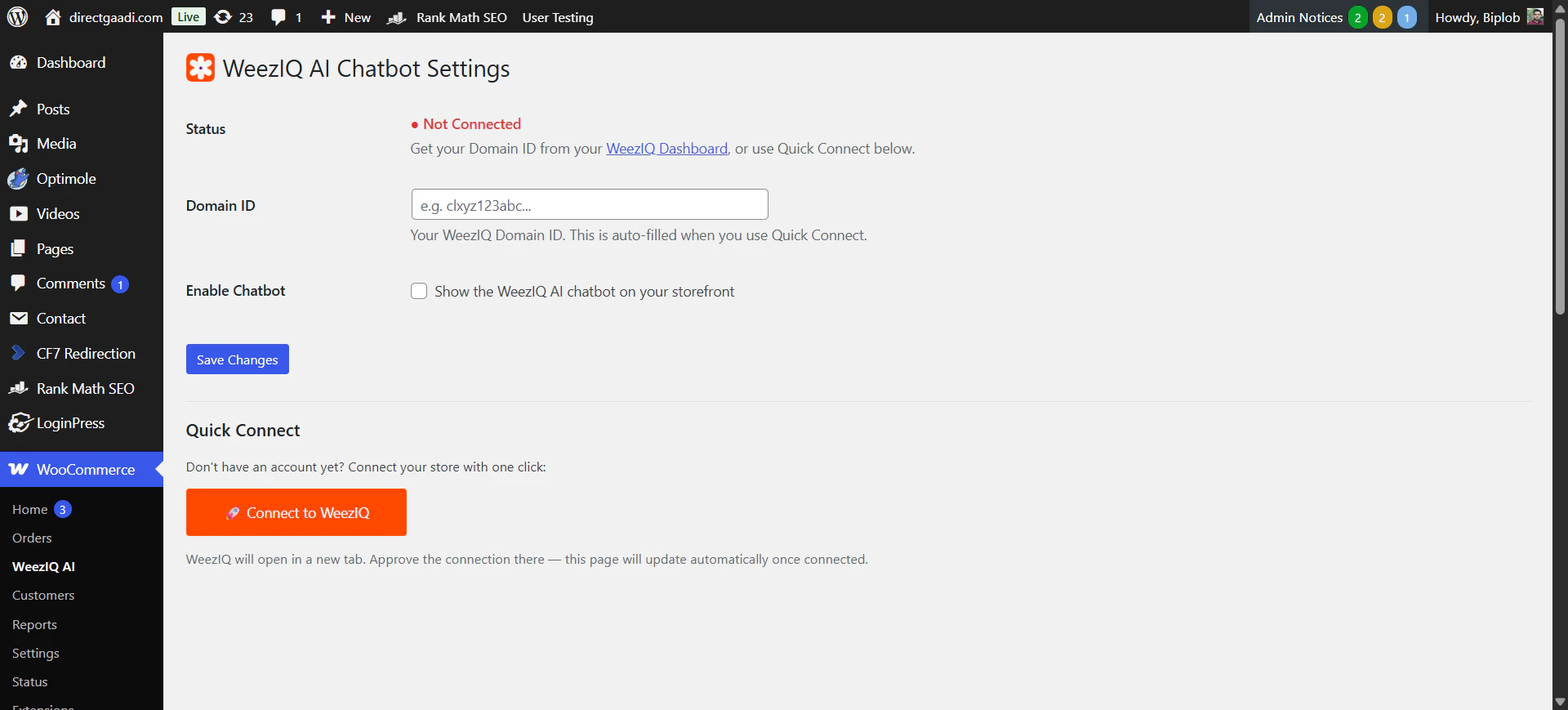
Task: Click the blue Admin Notices badge 1
Action: click(x=1407, y=17)
